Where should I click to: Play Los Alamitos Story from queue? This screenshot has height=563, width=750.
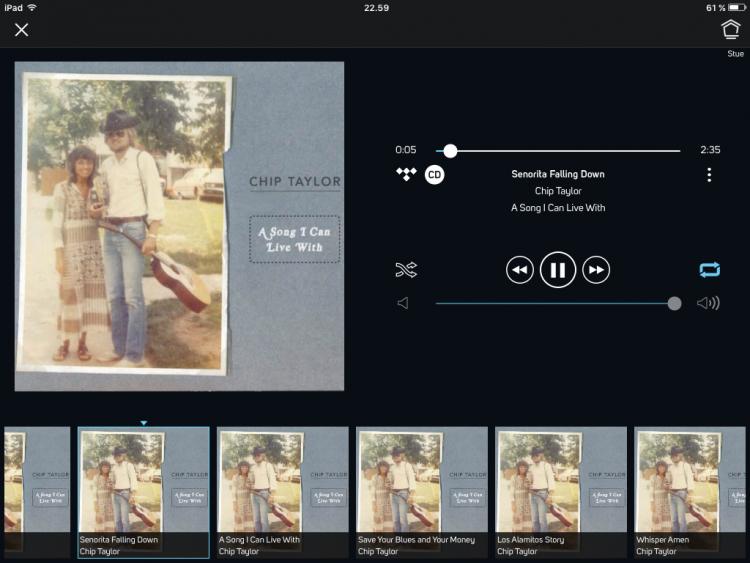(561, 492)
